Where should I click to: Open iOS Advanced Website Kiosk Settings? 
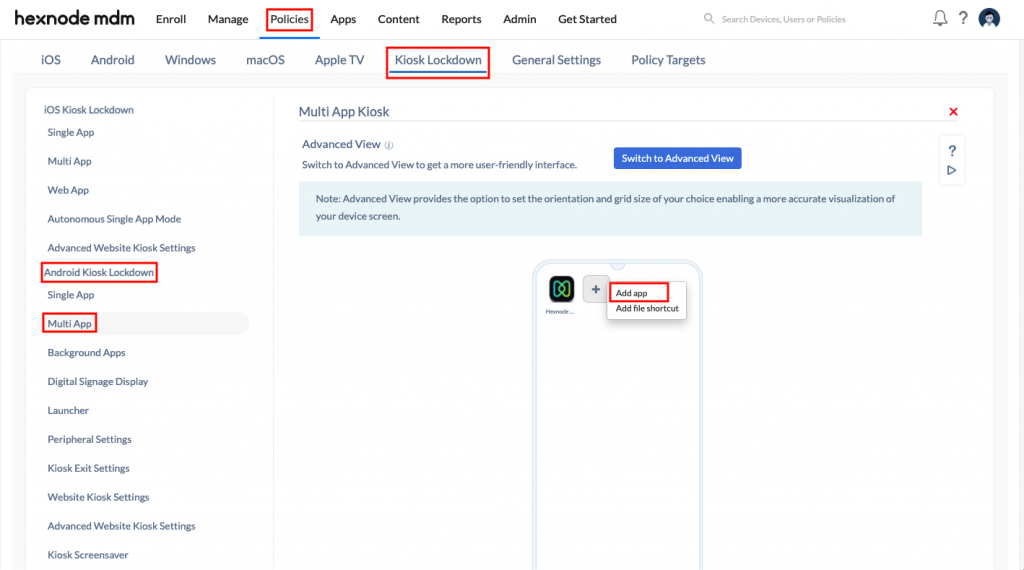(121, 247)
